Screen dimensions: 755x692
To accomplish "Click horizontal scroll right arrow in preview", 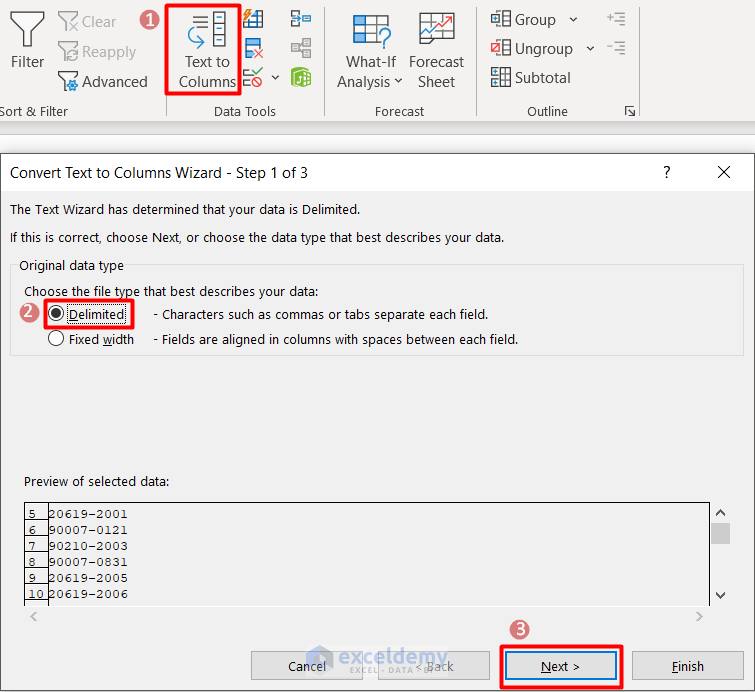I will [x=699, y=616].
